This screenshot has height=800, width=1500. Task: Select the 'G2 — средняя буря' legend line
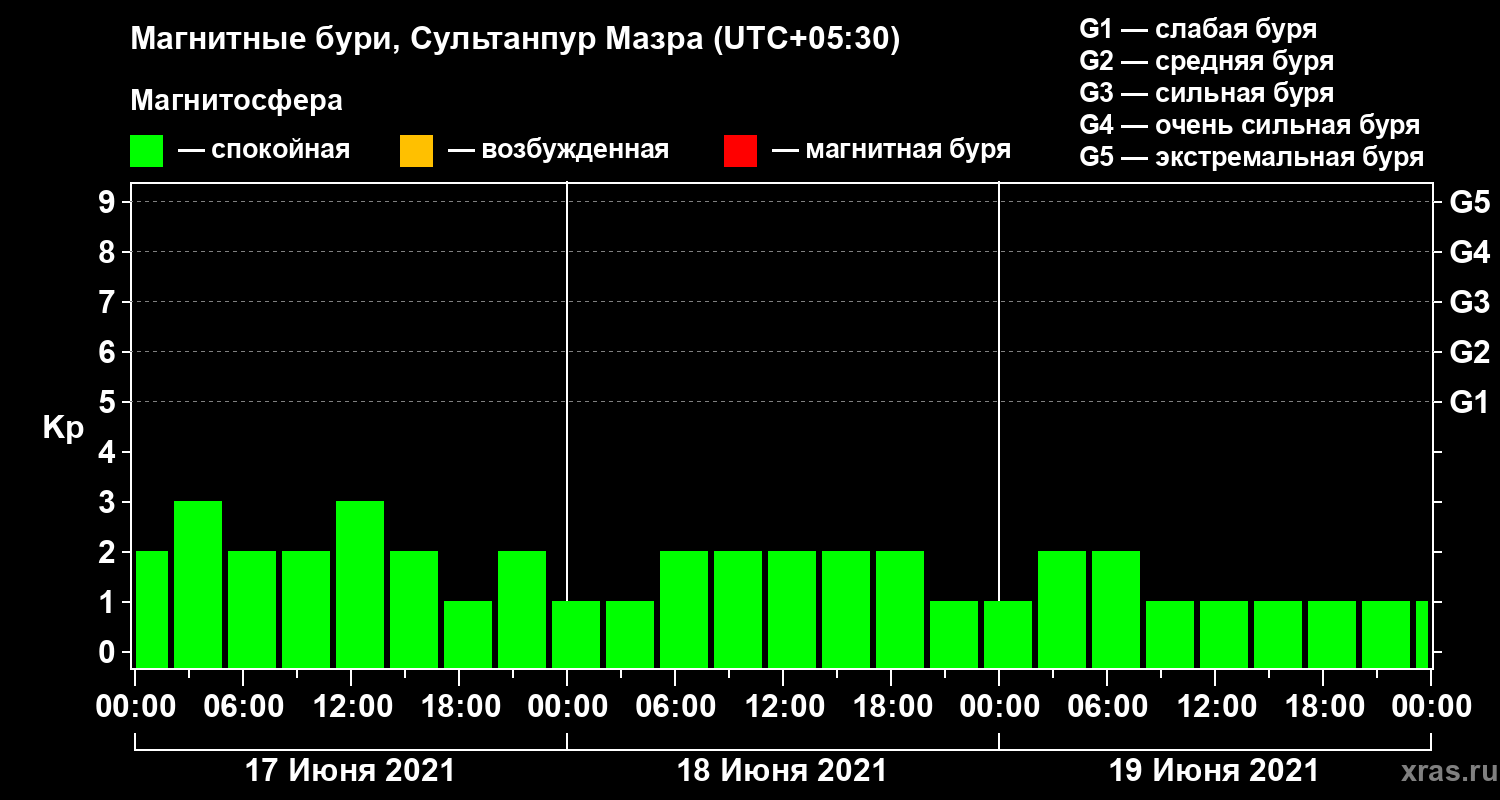pyautogui.click(x=1206, y=61)
